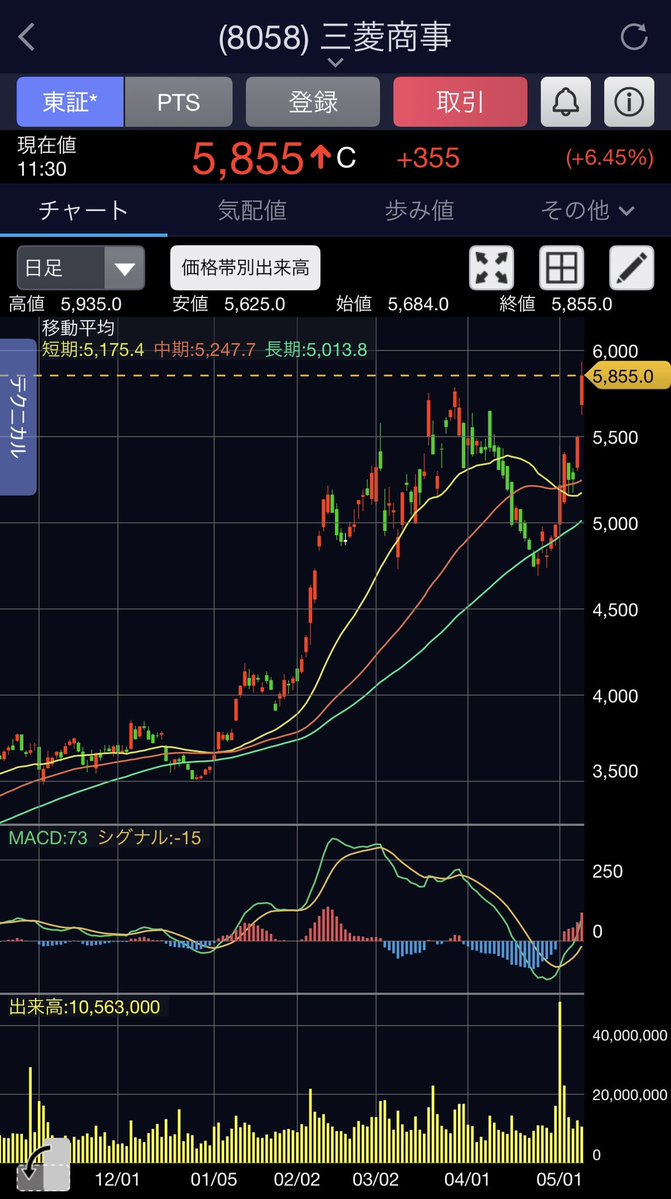Tap シグナル:-15 label

coord(150,838)
